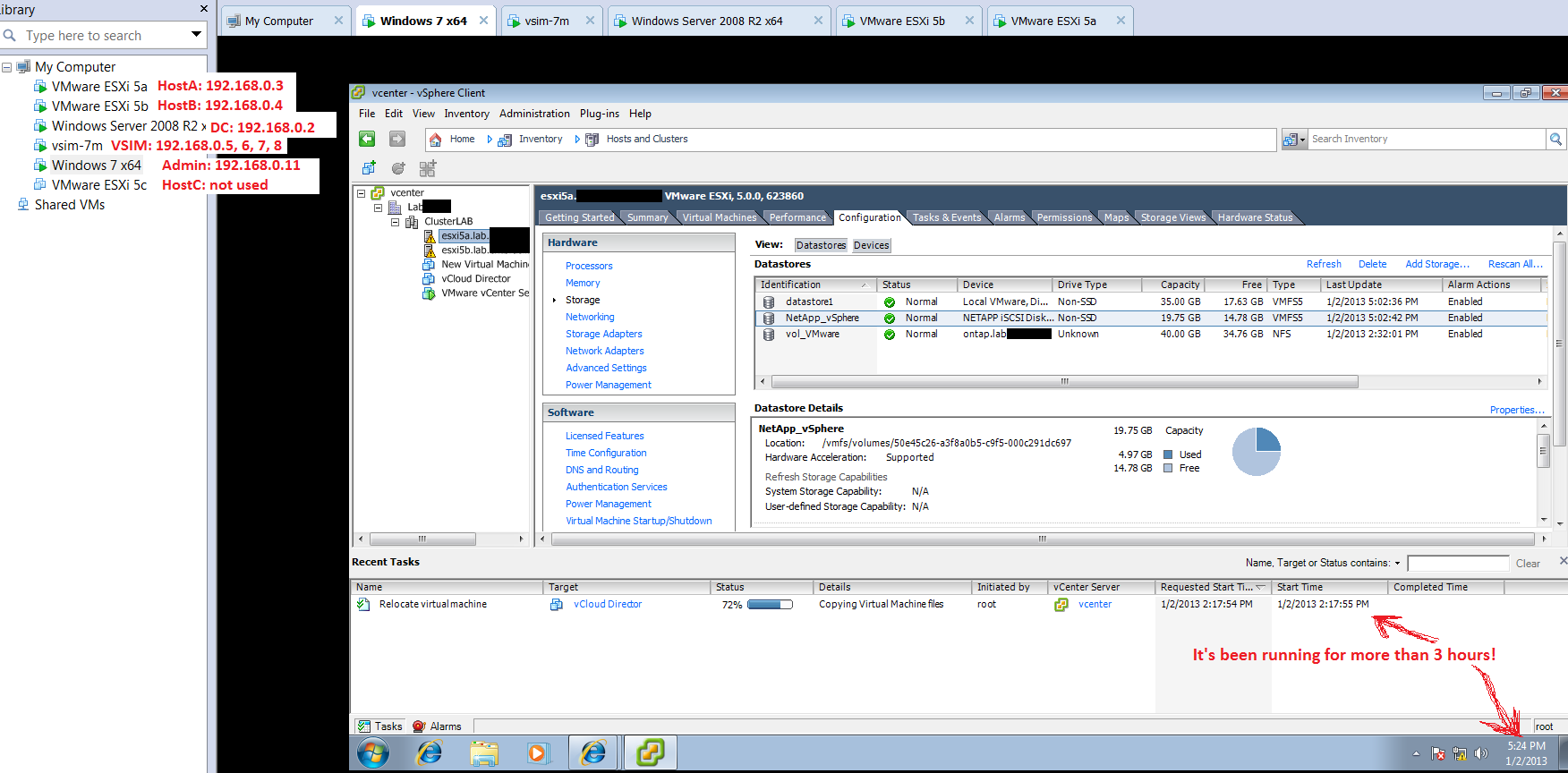
Task: Open the Name, Target or Status filter dropdown
Action: [1397, 564]
